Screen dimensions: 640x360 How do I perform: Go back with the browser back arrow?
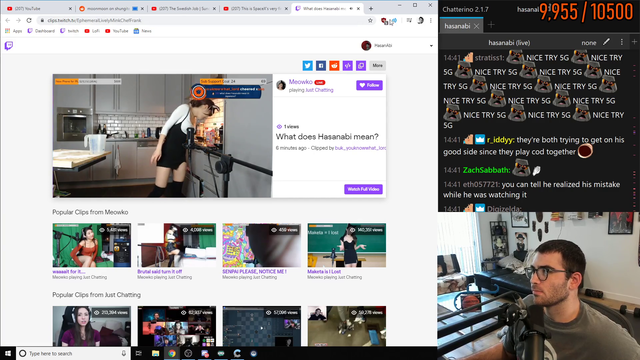pyautogui.click(x=7, y=20)
